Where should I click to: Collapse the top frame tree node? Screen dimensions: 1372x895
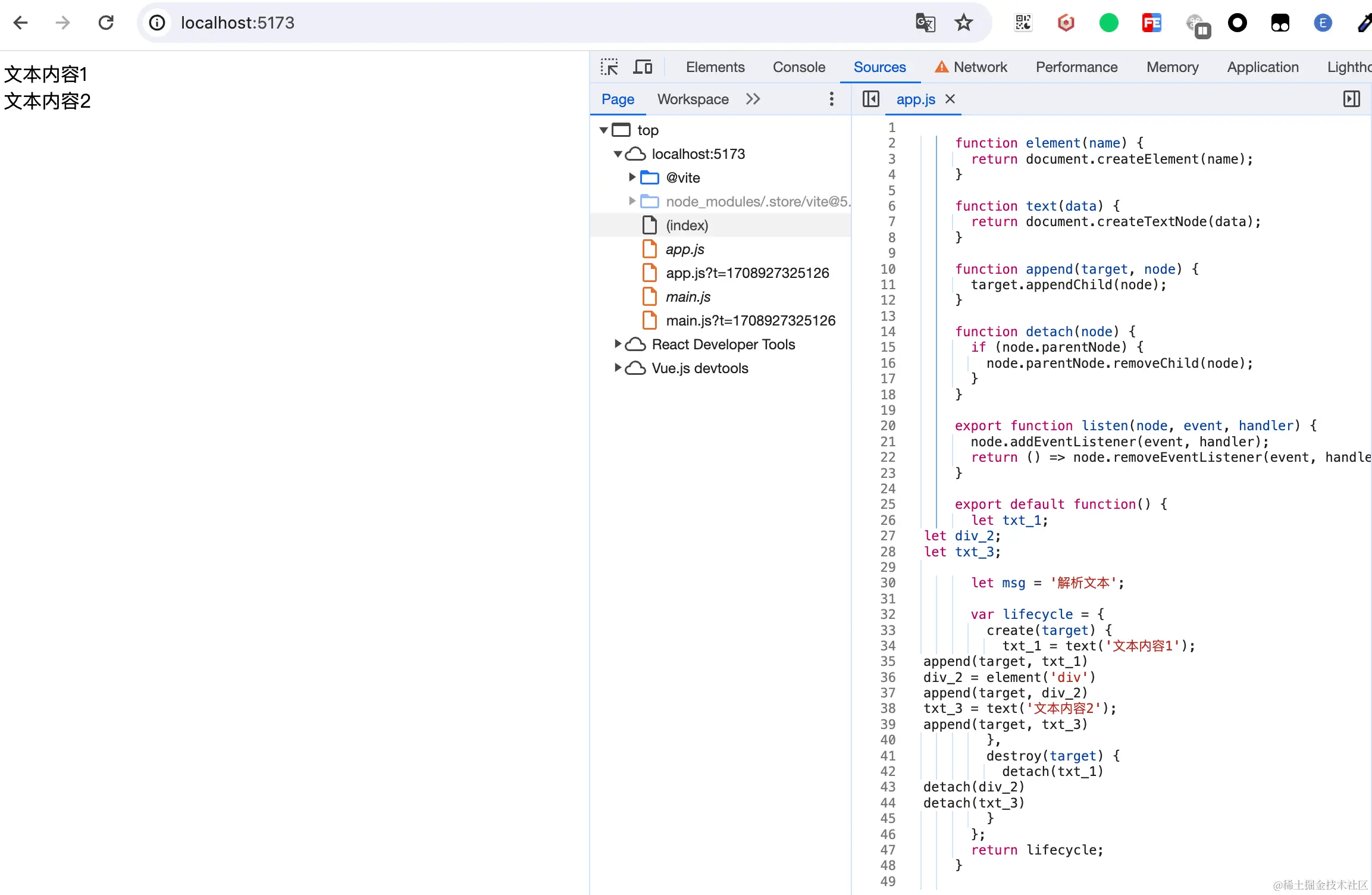[603, 130]
